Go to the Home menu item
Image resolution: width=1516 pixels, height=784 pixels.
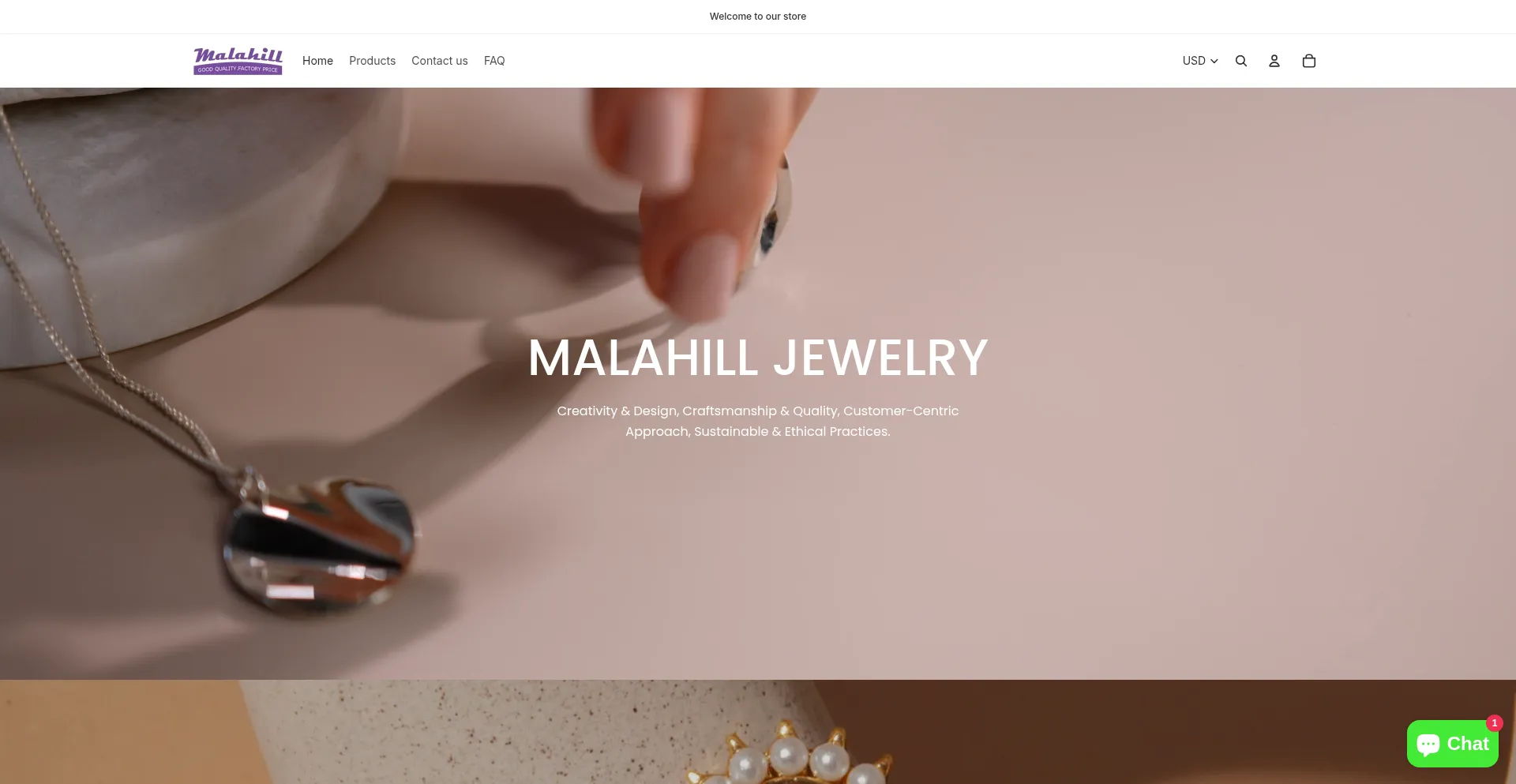coord(317,61)
